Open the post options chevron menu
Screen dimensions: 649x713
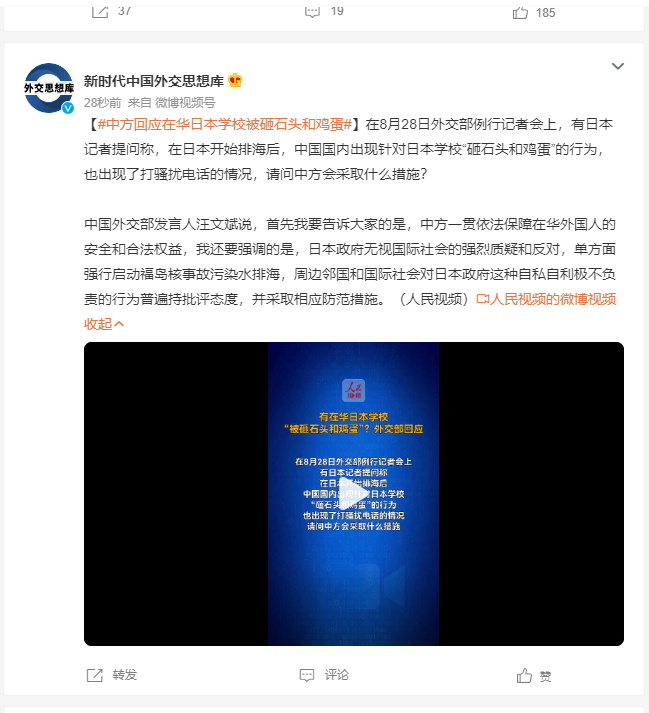point(618,66)
